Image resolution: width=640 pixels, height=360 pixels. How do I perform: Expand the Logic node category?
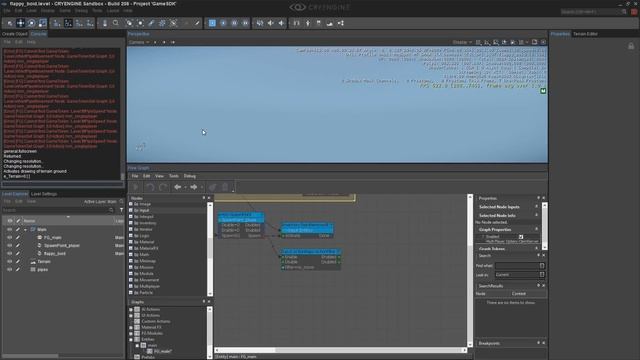coord(131,236)
